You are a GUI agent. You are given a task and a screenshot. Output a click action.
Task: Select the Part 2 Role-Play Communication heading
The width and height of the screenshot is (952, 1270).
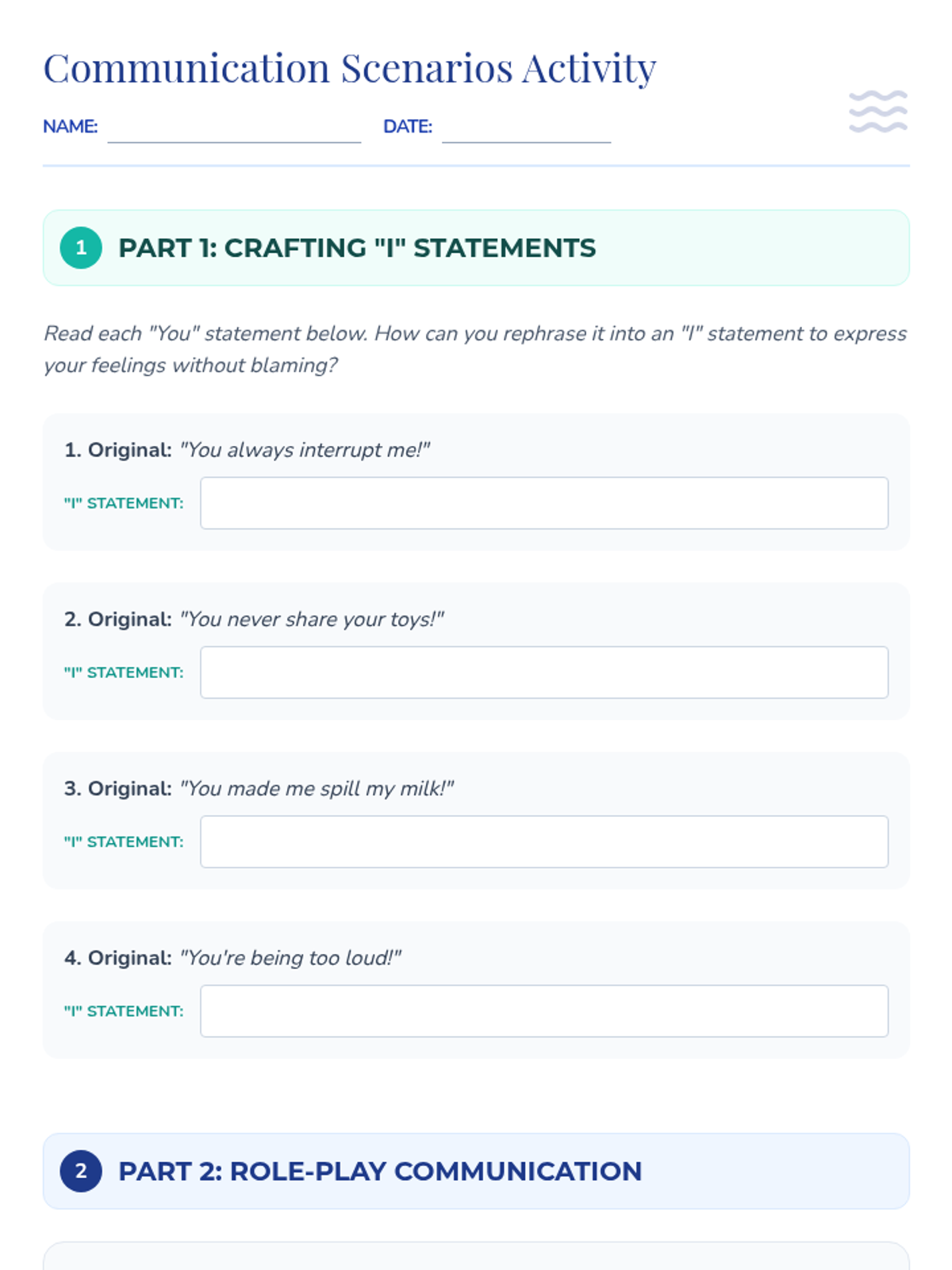point(380,1171)
